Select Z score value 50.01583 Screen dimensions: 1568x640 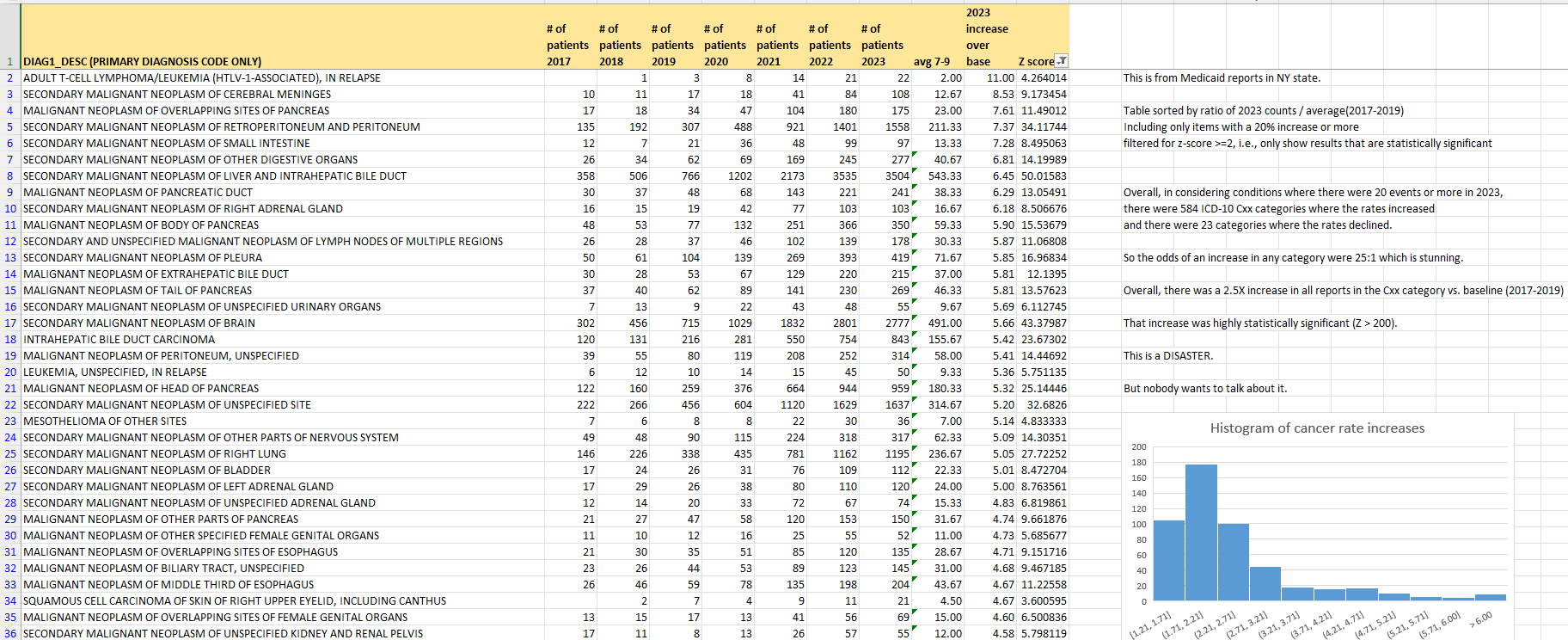[x=1043, y=176]
